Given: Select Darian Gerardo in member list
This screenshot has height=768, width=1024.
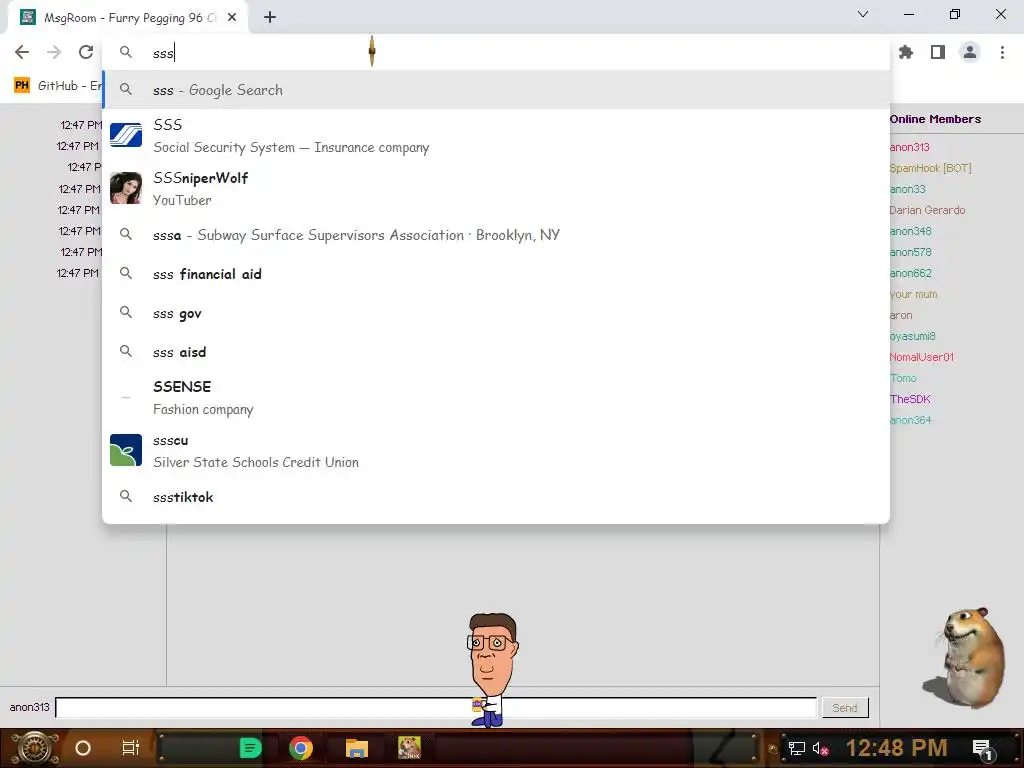Looking at the screenshot, I should tap(927, 210).
